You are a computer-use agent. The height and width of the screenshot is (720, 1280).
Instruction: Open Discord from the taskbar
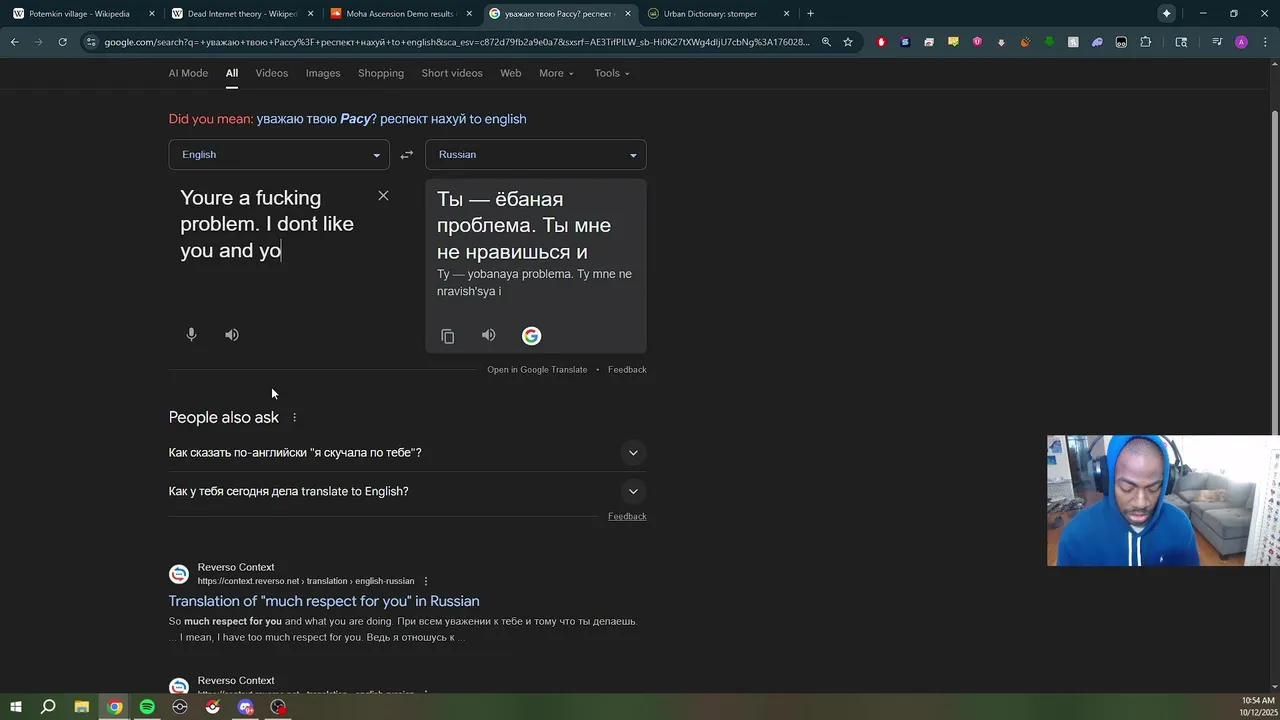[246, 707]
